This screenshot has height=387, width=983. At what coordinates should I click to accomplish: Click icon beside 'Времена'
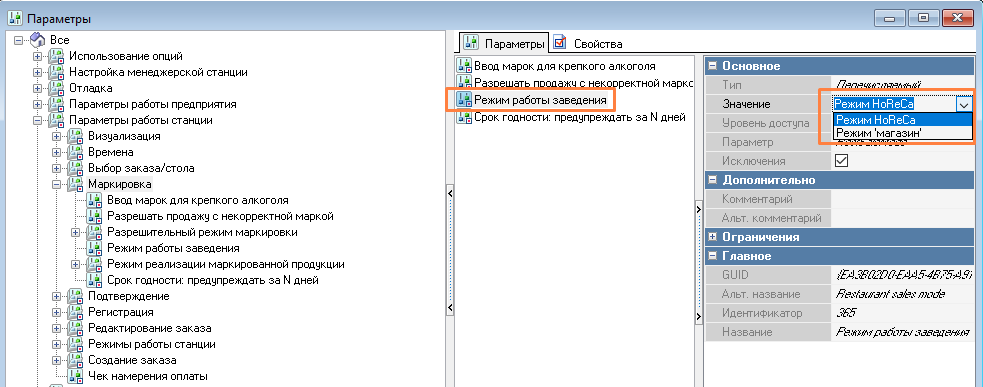pos(76,152)
